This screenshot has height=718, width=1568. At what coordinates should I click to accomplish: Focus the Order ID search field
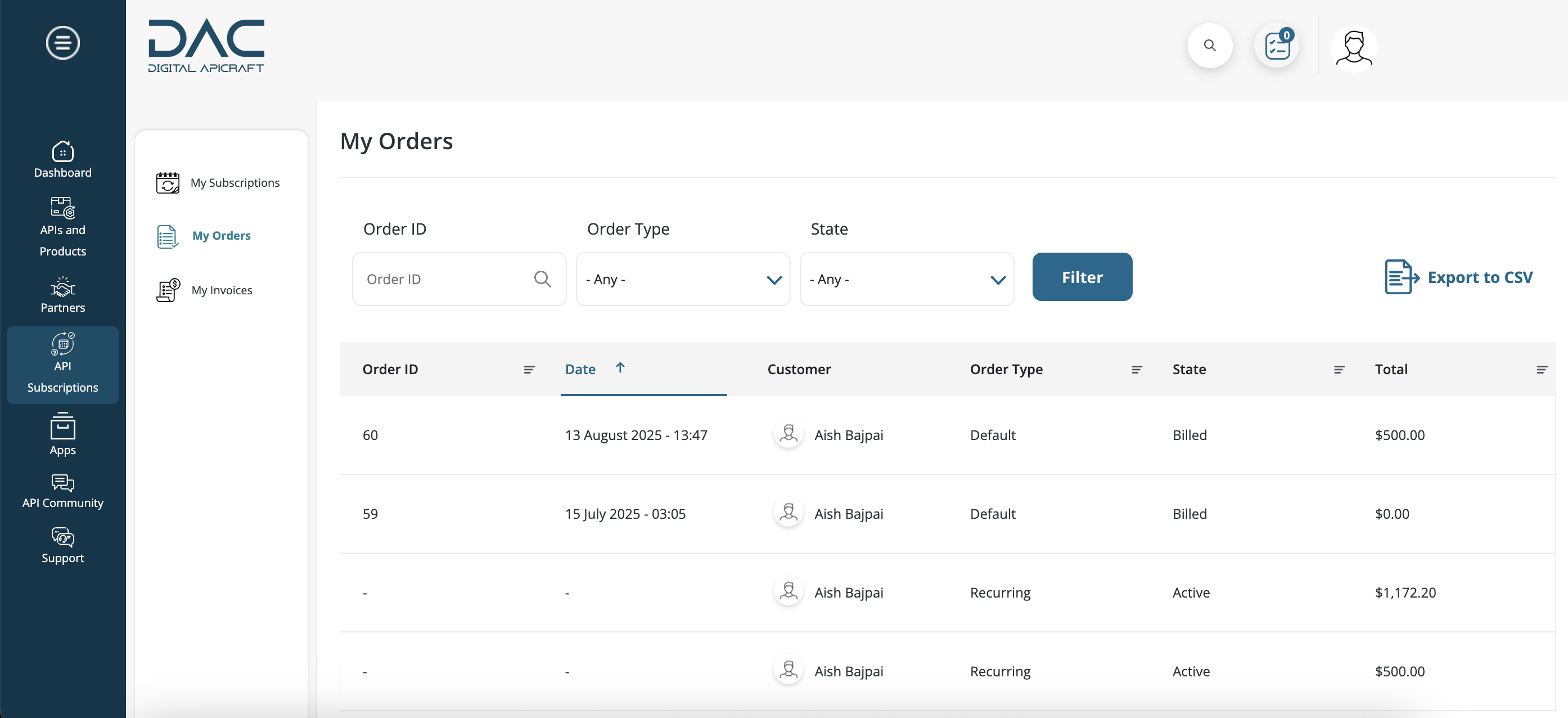pos(459,279)
